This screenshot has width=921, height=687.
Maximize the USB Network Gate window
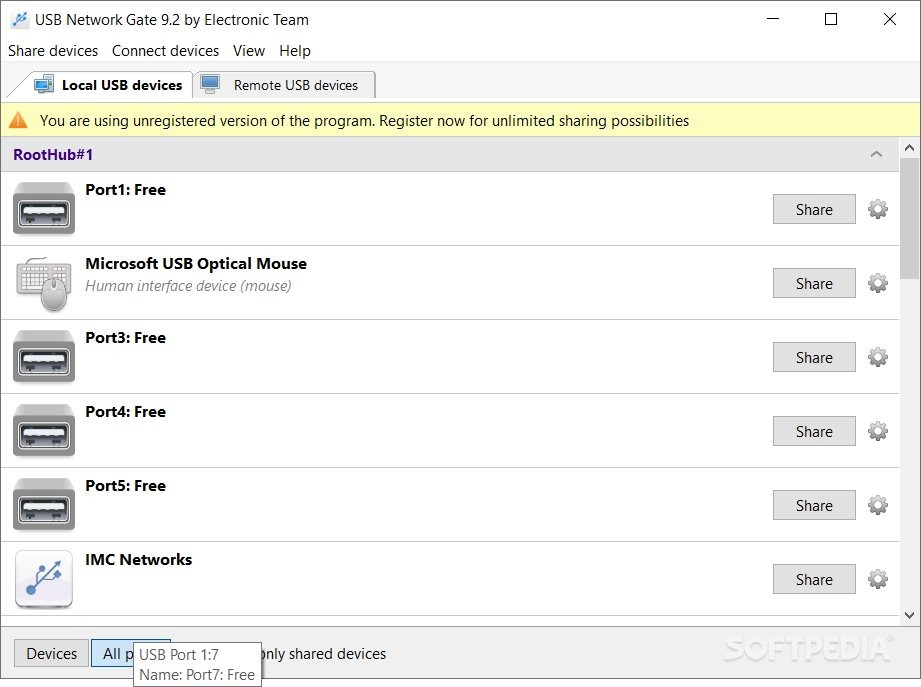pyautogui.click(x=831, y=19)
